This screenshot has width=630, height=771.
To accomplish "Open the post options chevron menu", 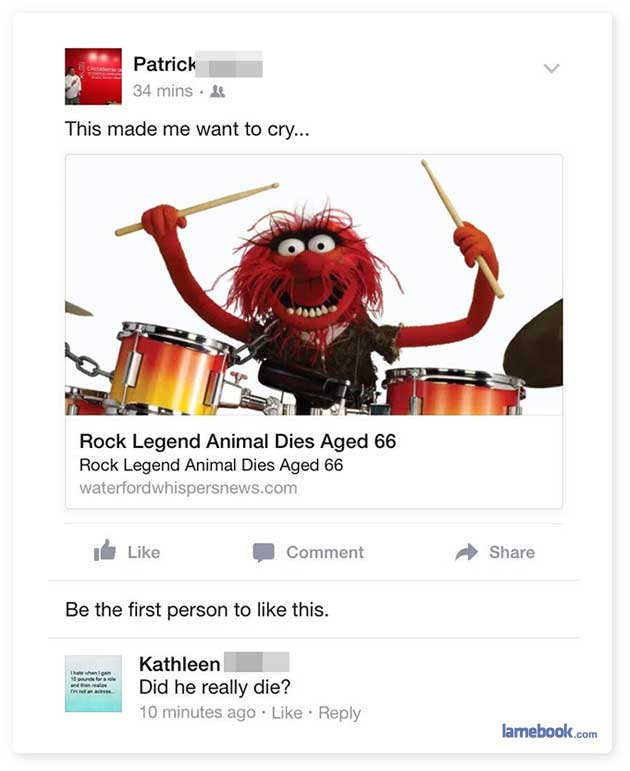I will tap(551, 68).
